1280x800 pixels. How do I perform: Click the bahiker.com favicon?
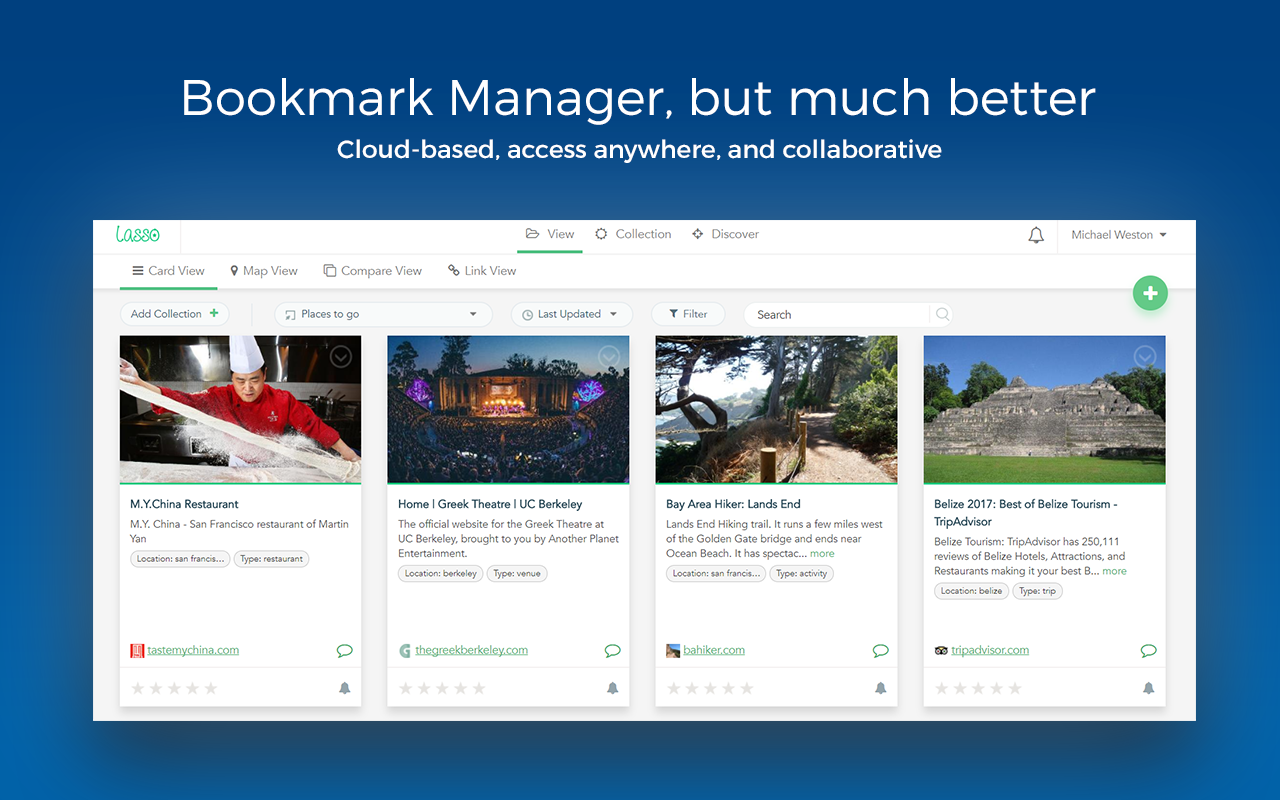pos(673,650)
